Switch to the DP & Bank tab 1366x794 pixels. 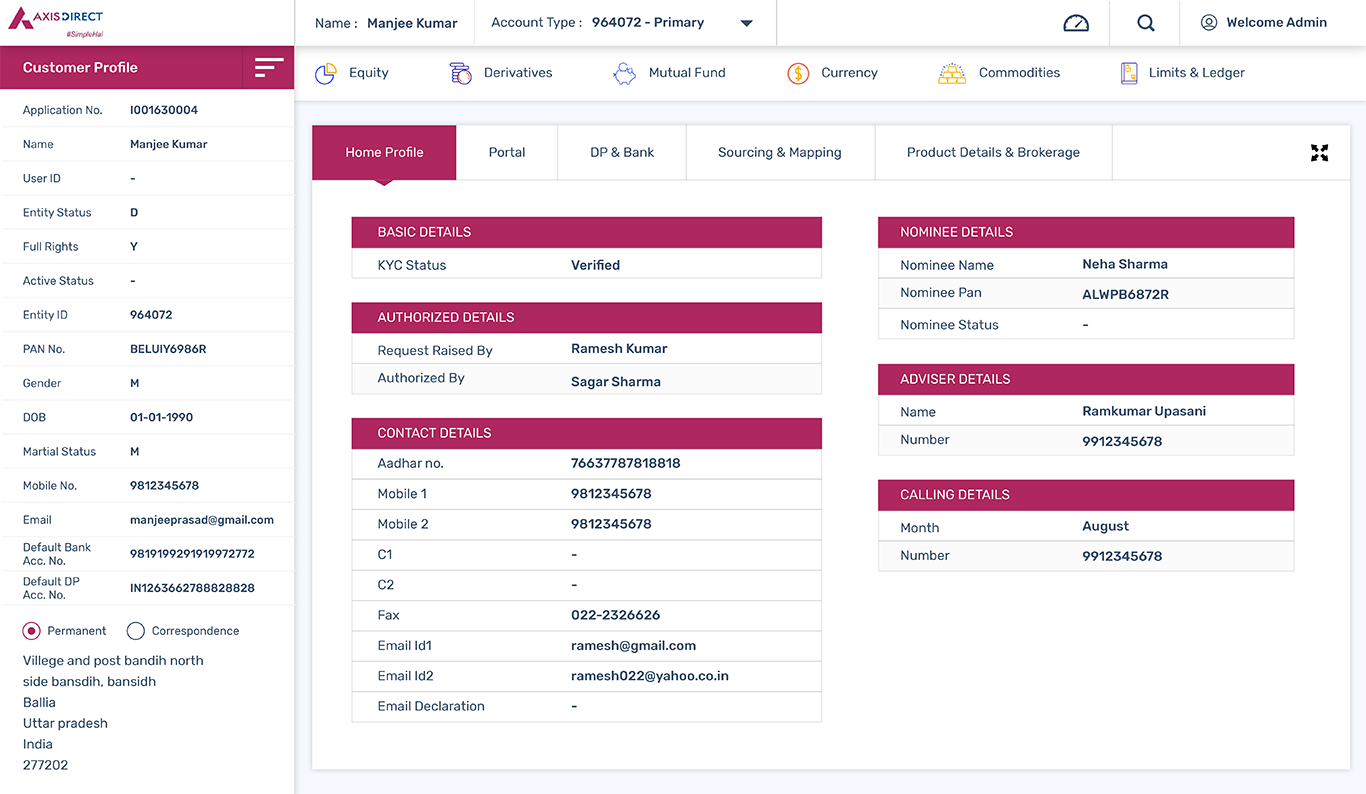(622, 153)
